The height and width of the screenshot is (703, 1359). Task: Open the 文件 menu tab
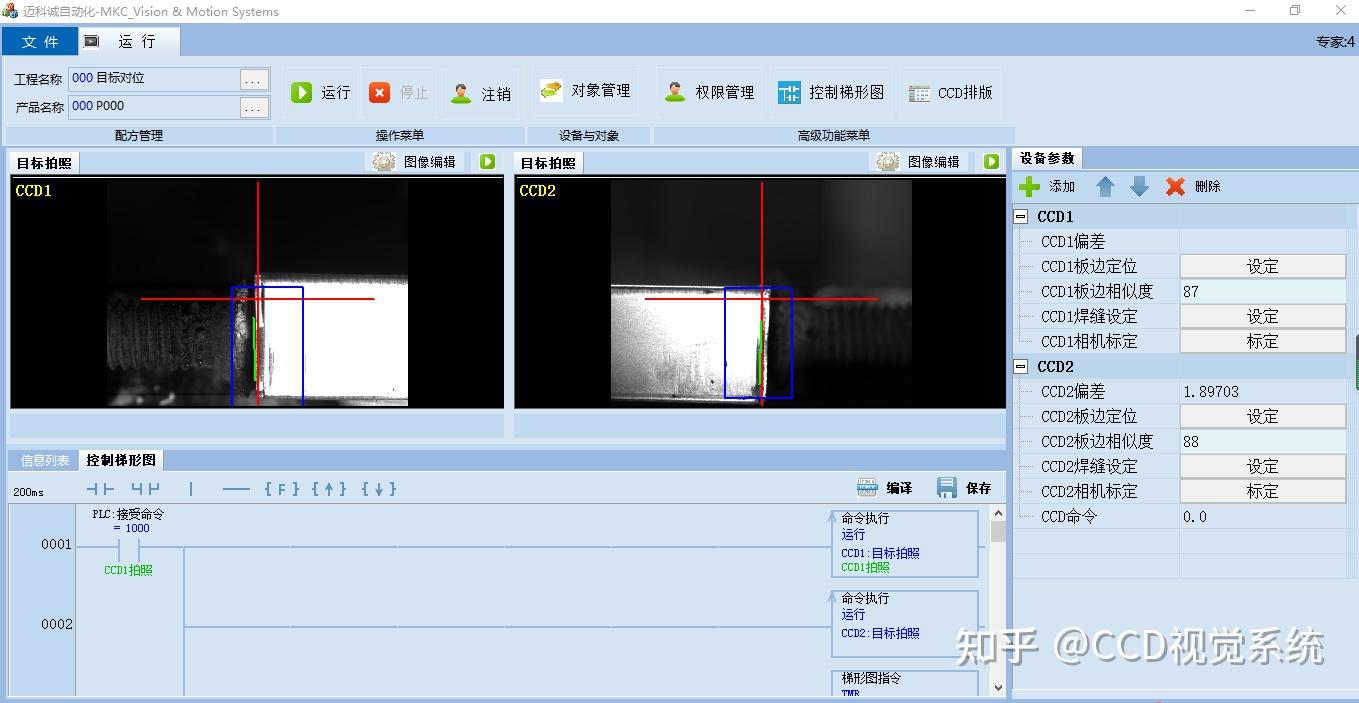tap(40, 41)
